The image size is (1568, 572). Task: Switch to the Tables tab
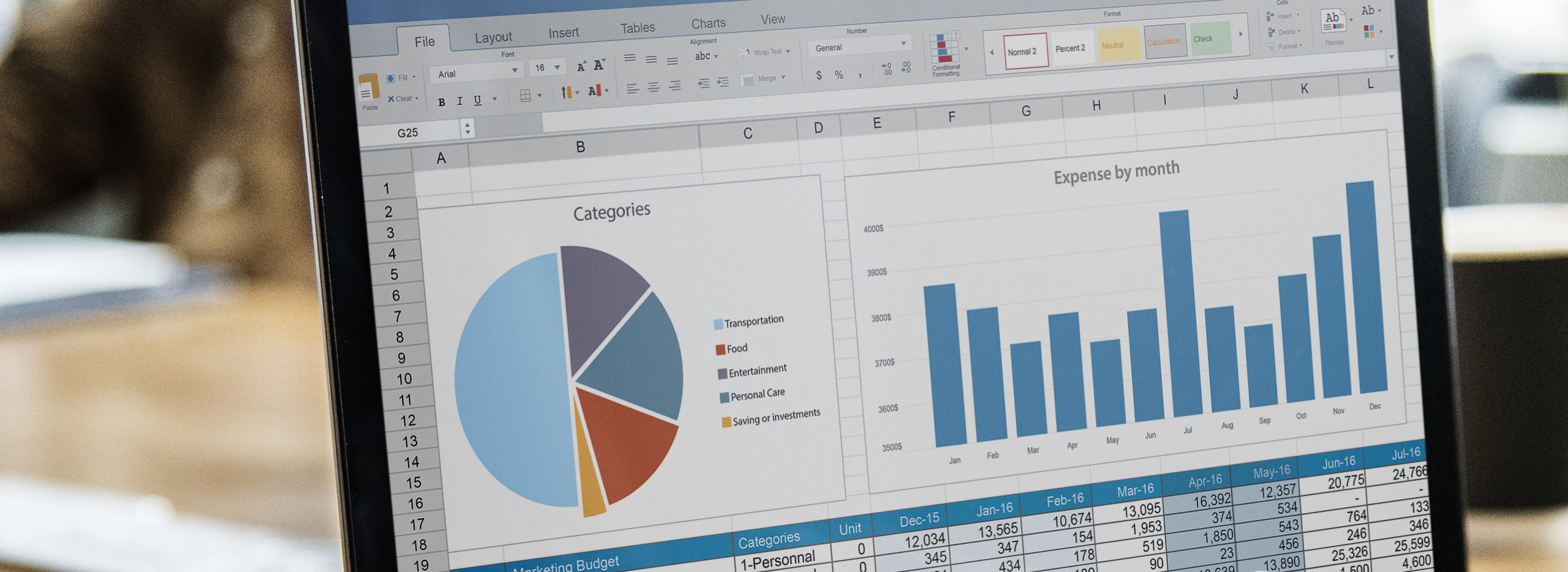tap(638, 28)
